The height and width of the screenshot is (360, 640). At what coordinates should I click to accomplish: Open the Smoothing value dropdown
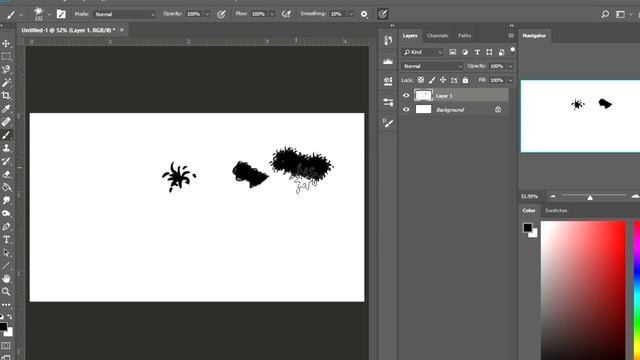coord(351,14)
